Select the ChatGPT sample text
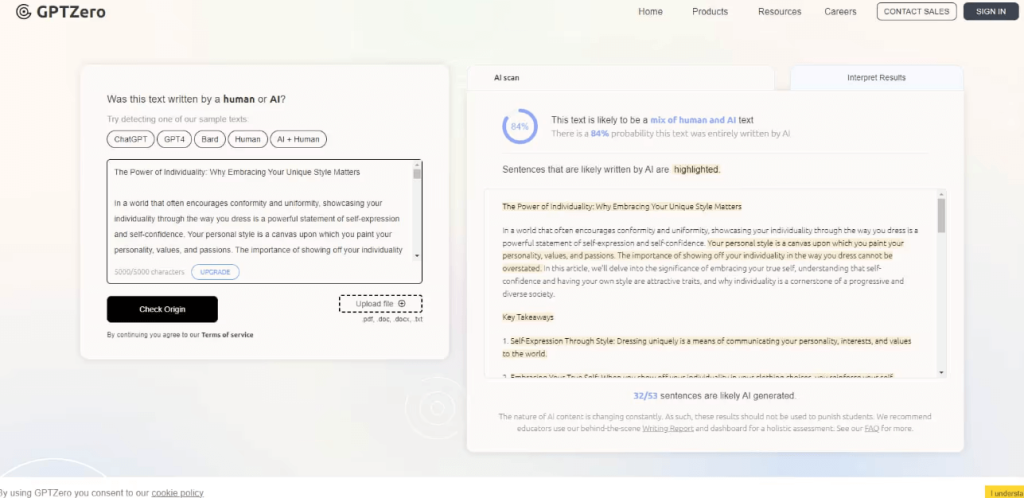1024x498 pixels. pos(131,140)
